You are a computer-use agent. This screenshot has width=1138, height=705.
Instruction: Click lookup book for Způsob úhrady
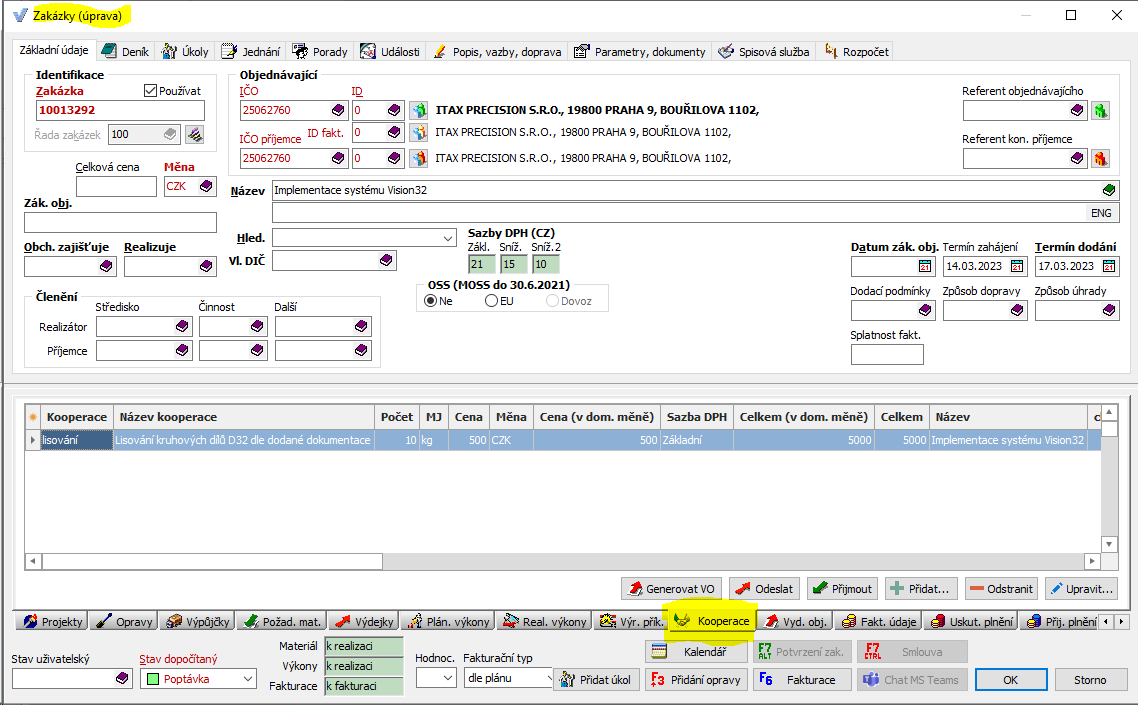click(x=1109, y=311)
